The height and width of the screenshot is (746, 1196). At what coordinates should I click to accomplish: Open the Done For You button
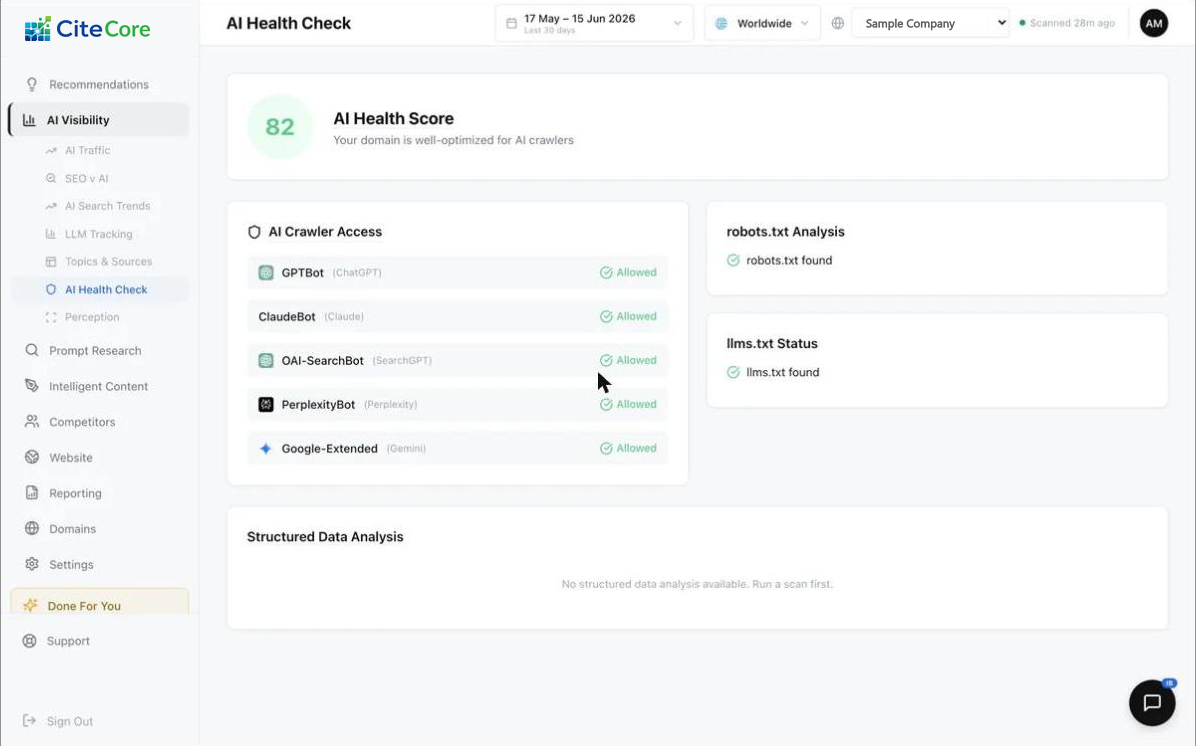(x=99, y=603)
